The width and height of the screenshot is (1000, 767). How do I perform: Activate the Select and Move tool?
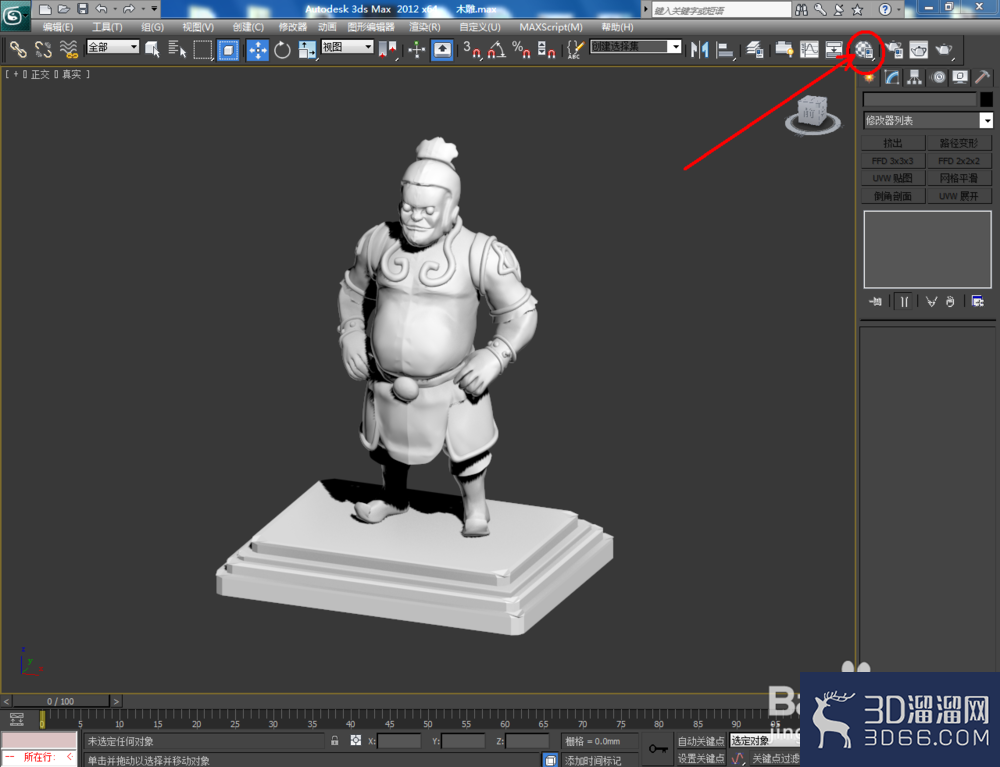(x=258, y=50)
